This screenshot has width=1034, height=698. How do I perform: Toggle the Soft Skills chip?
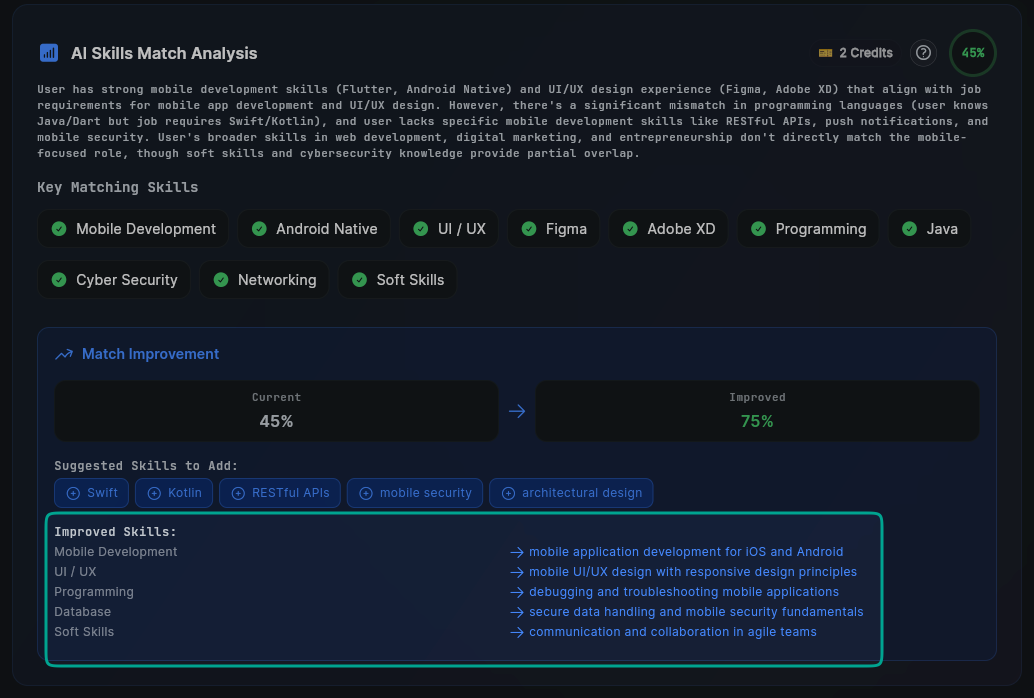tap(397, 279)
